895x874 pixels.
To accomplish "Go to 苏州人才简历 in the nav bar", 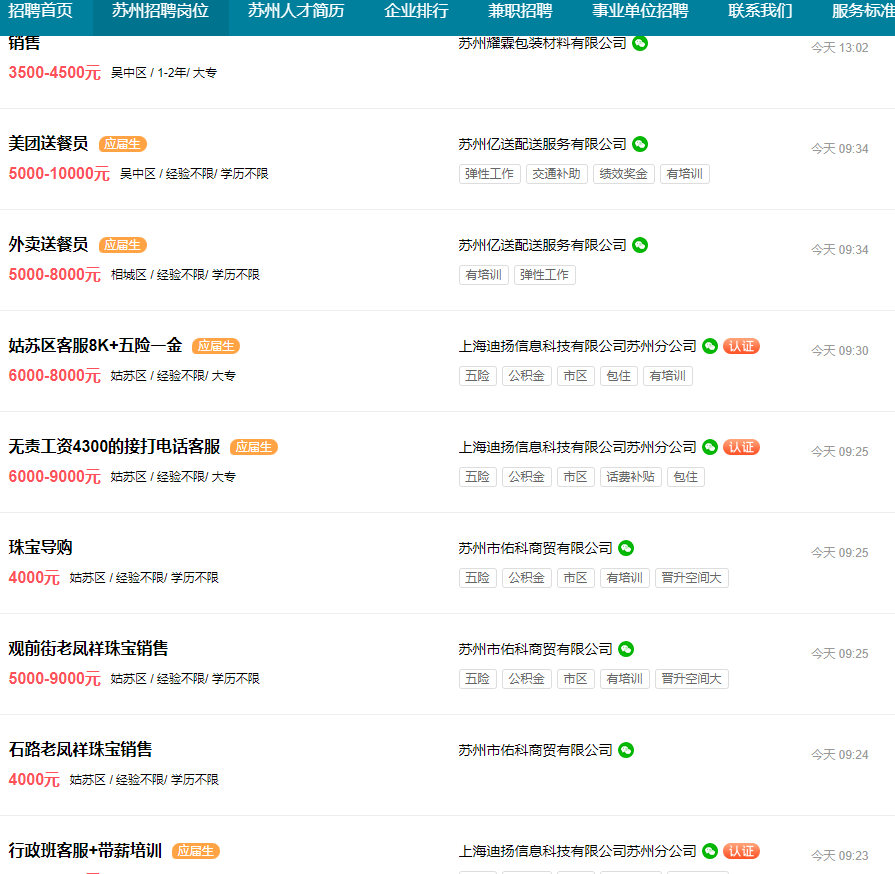I will (296, 12).
